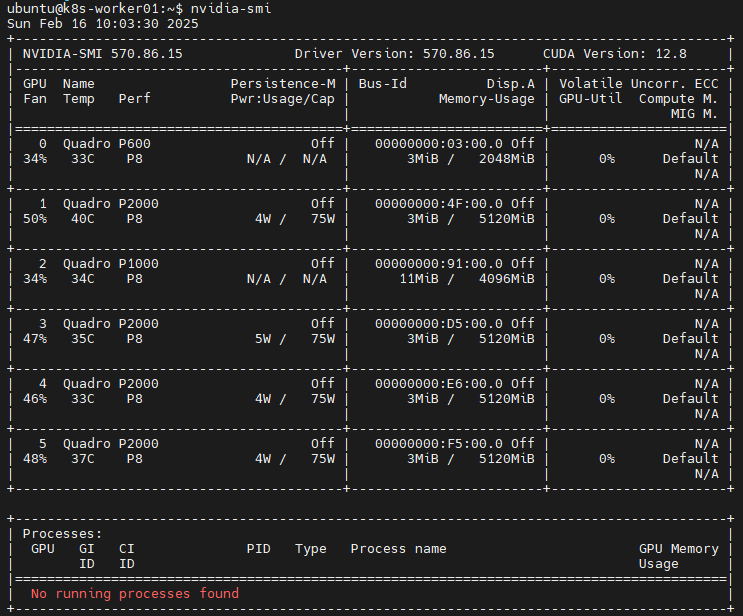743x616 pixels.
Task: Click the 'Process name' column header
Action: (399, 549)
